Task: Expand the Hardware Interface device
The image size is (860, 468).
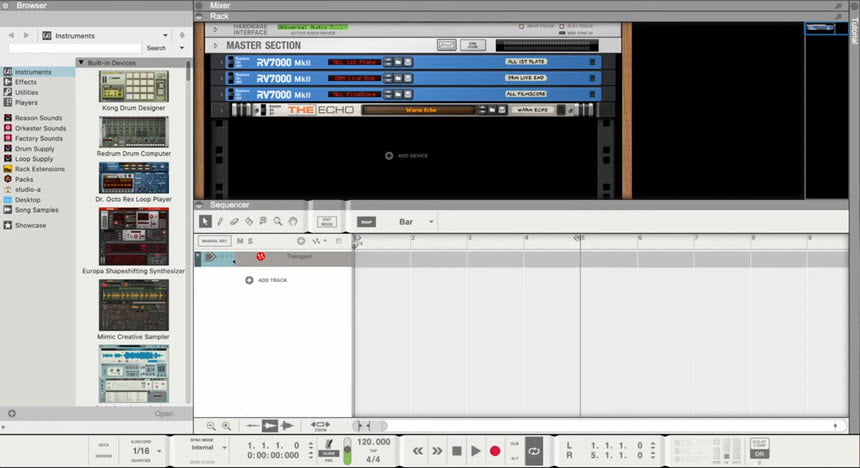Action: coord(216,29)
